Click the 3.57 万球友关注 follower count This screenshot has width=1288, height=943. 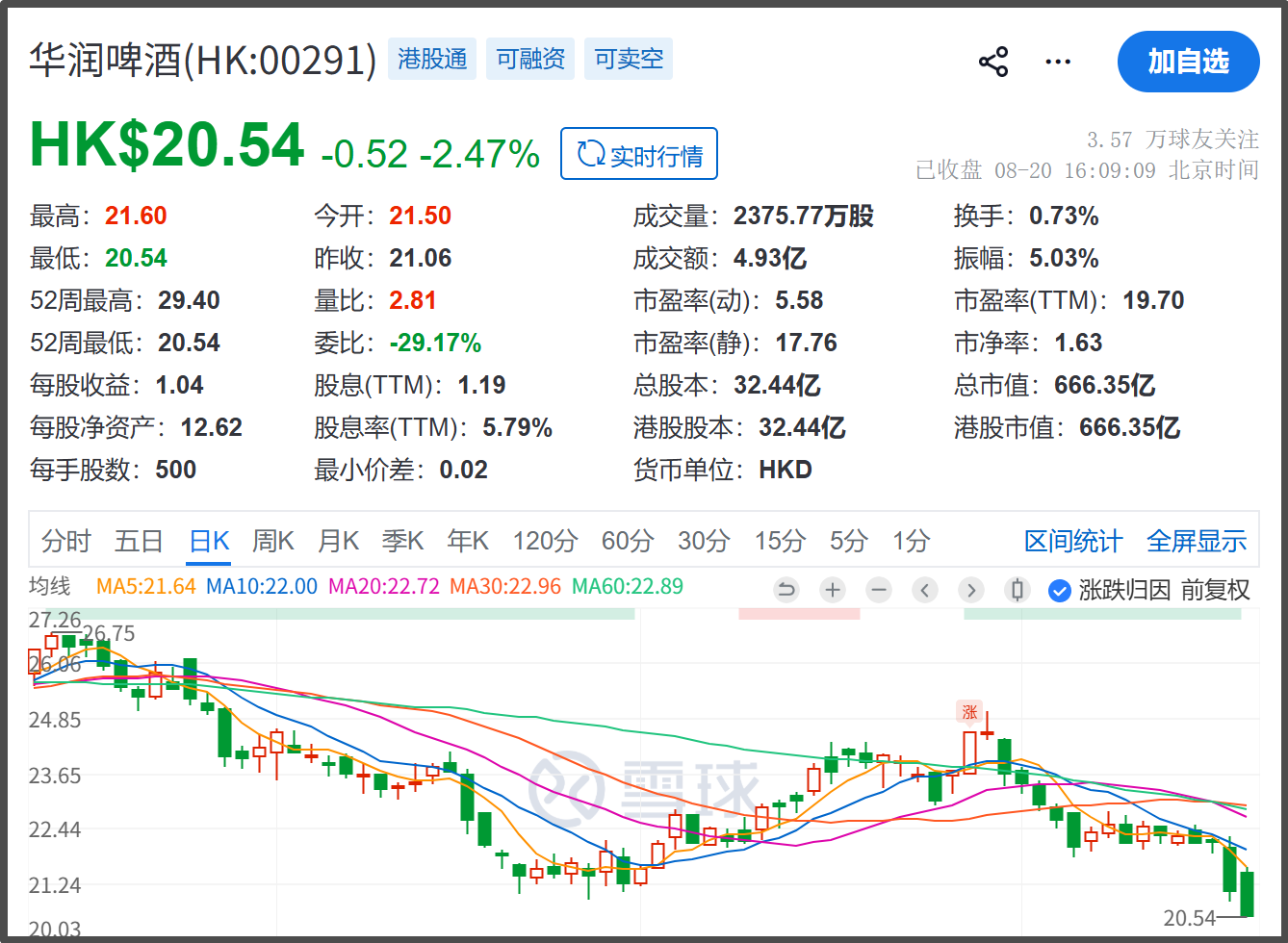(1172, 140)
